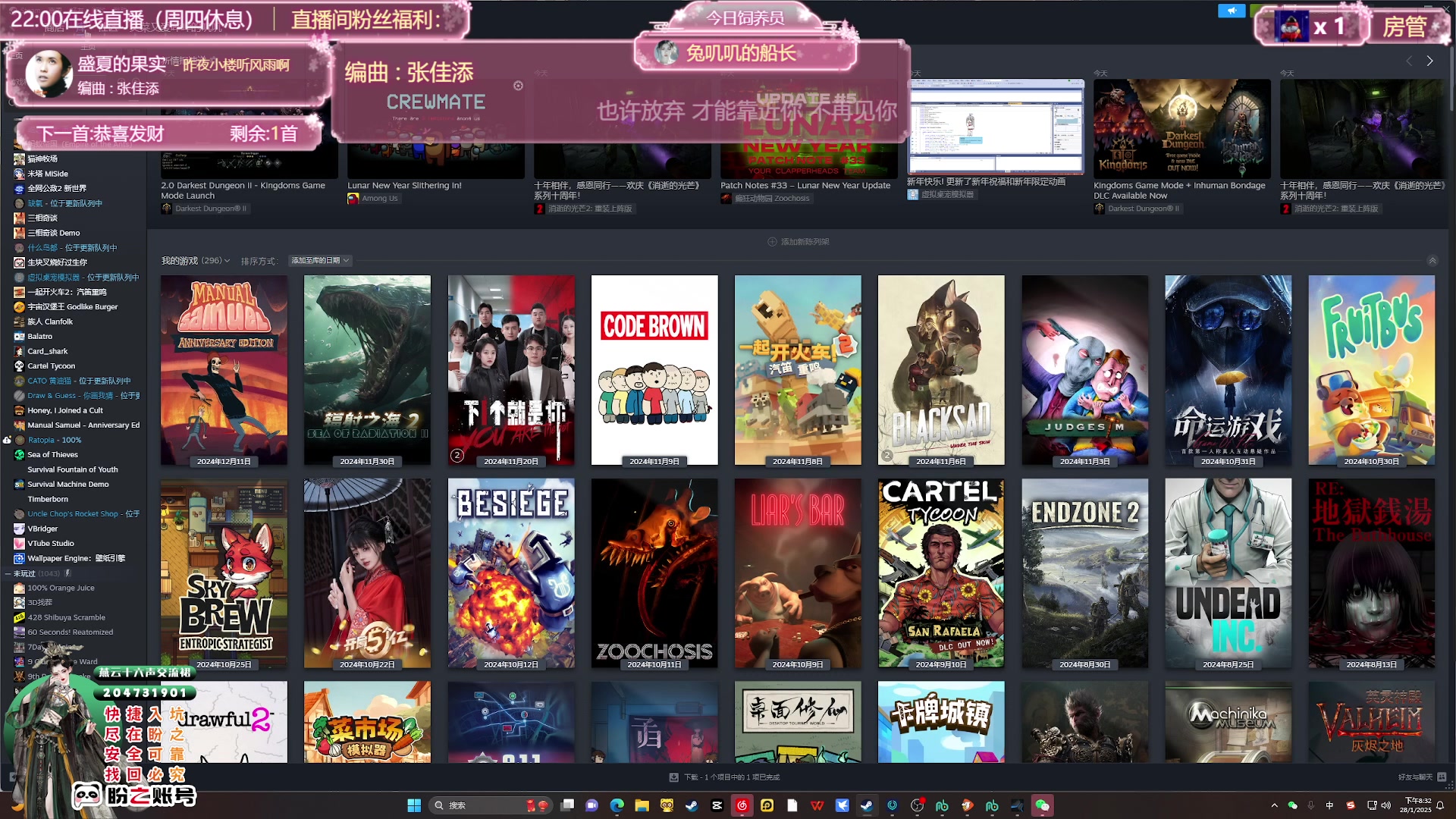
Task: Open the Undead Inc. game cover
Action: [1228, 573]
